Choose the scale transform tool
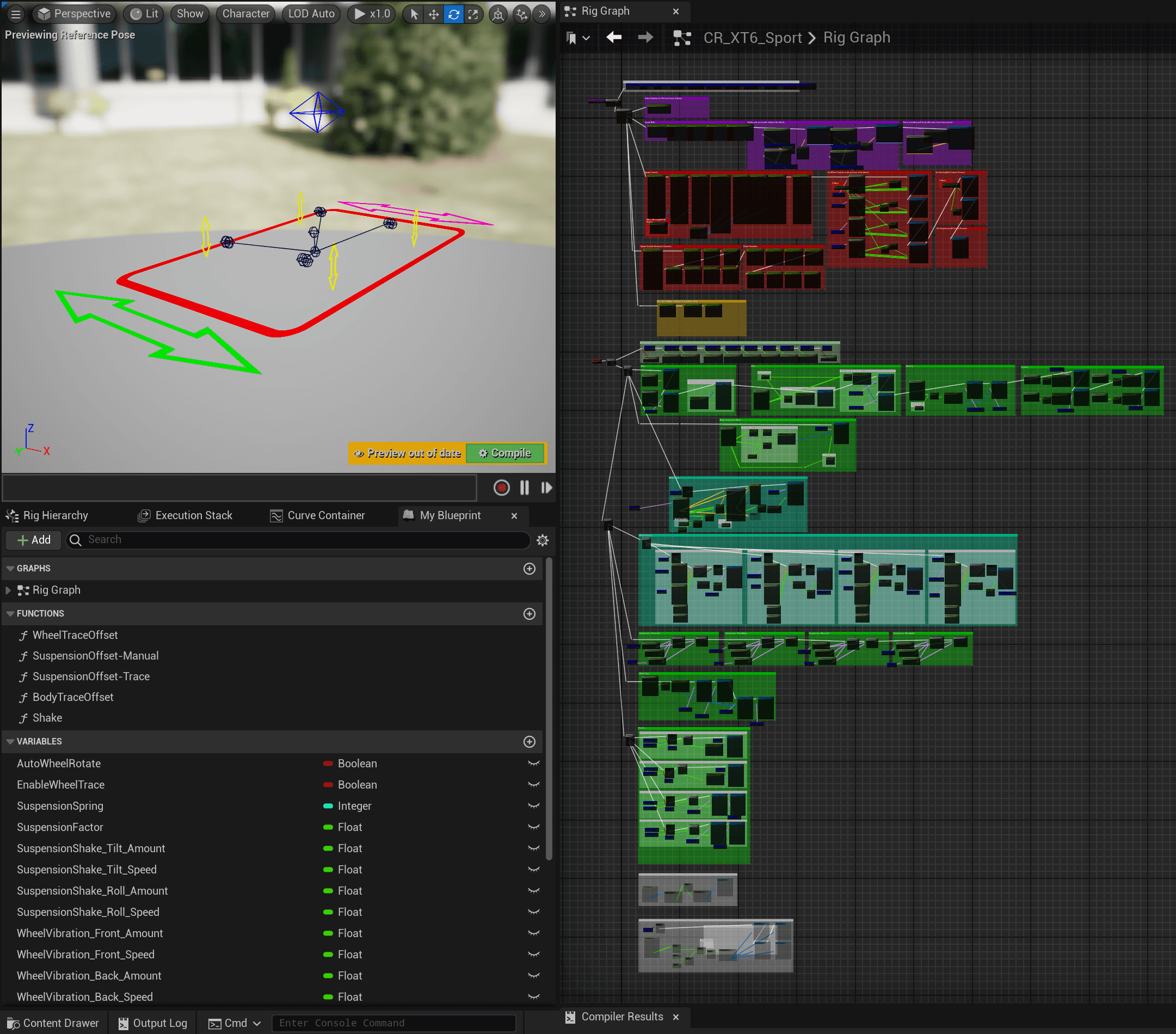The width and height of the screenshot is (1176, 1034). pos(473,14)
